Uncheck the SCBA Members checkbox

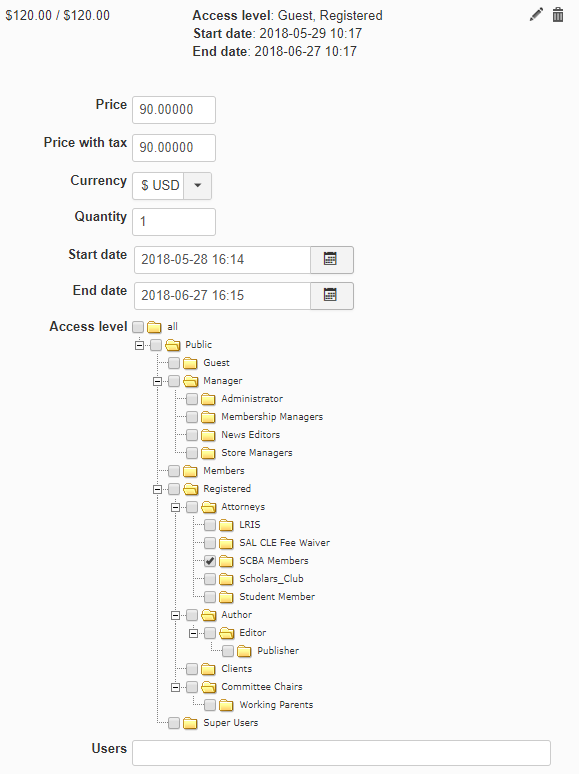tap(210, 561)
